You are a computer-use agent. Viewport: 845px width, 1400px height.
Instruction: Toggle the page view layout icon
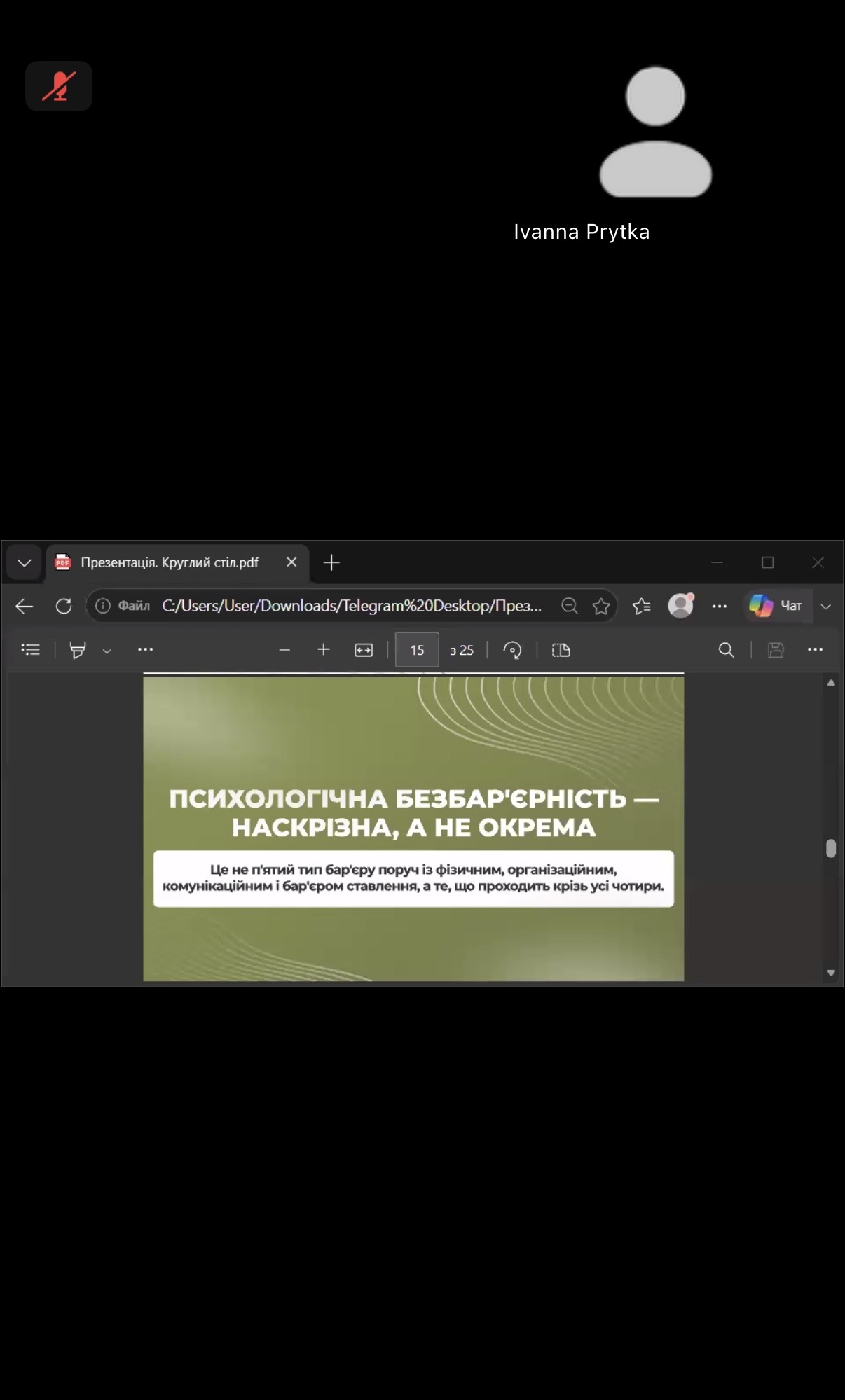[561, 650]
